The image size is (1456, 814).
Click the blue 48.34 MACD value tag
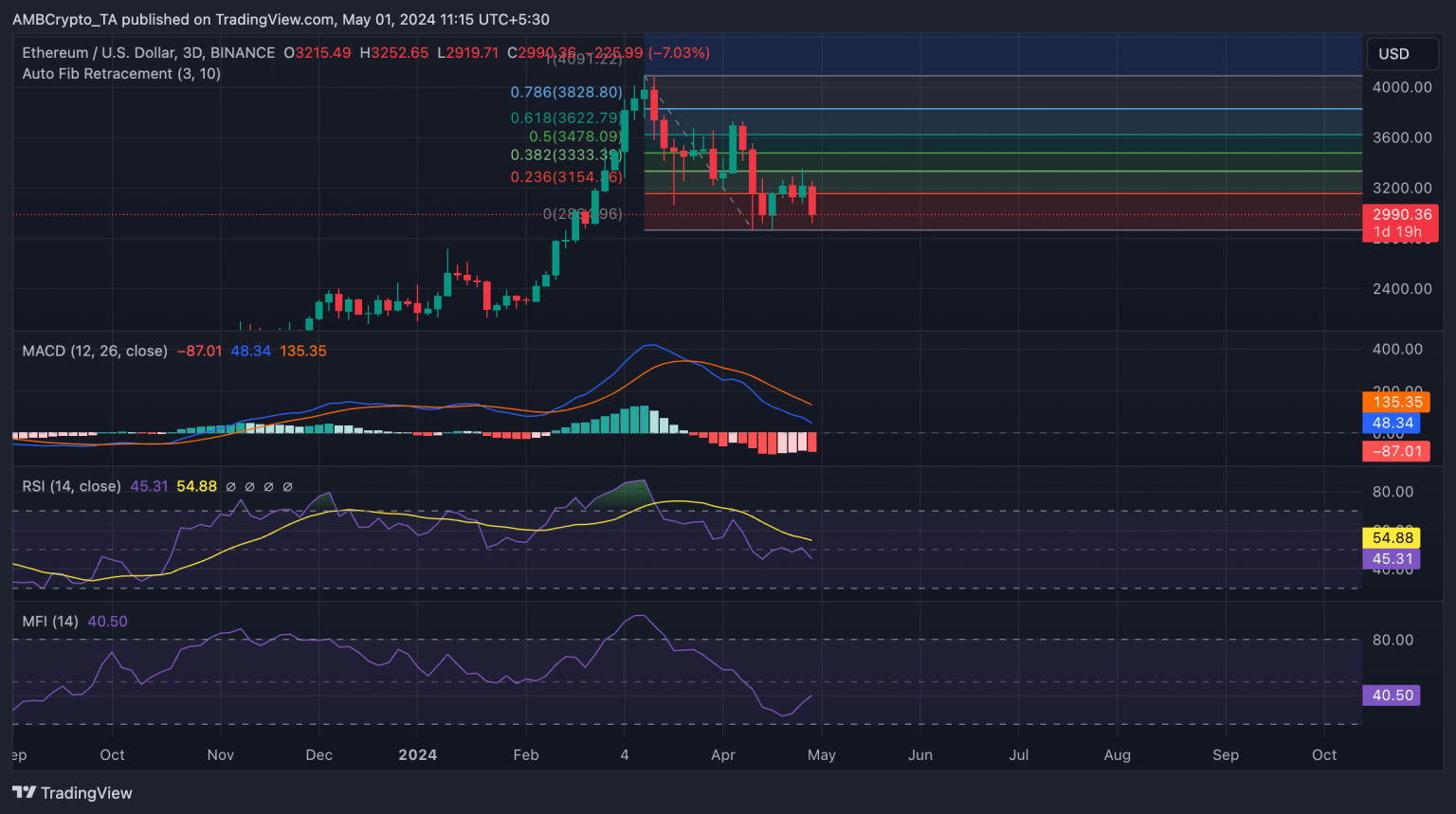coord(1392,424)
